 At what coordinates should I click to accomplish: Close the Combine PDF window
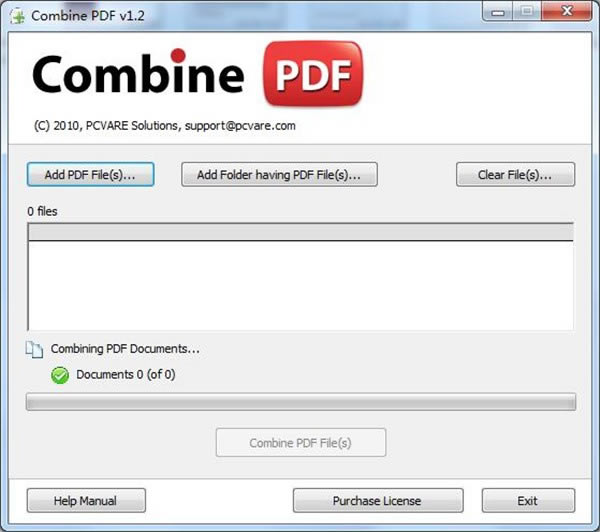click(x=567, y=11)
